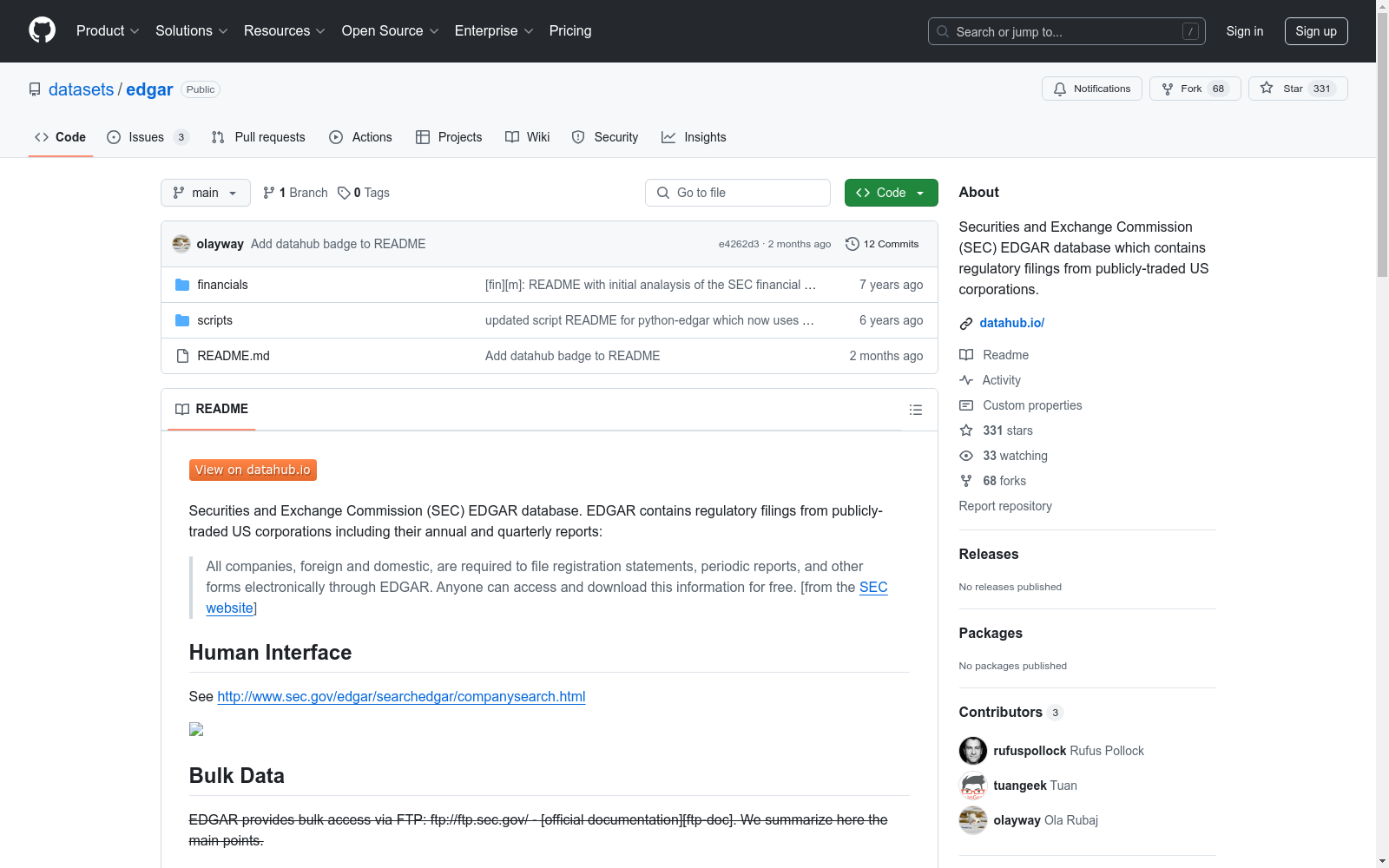
Task: Focus the Search or jump to field
Action: tap(1067, 31)
